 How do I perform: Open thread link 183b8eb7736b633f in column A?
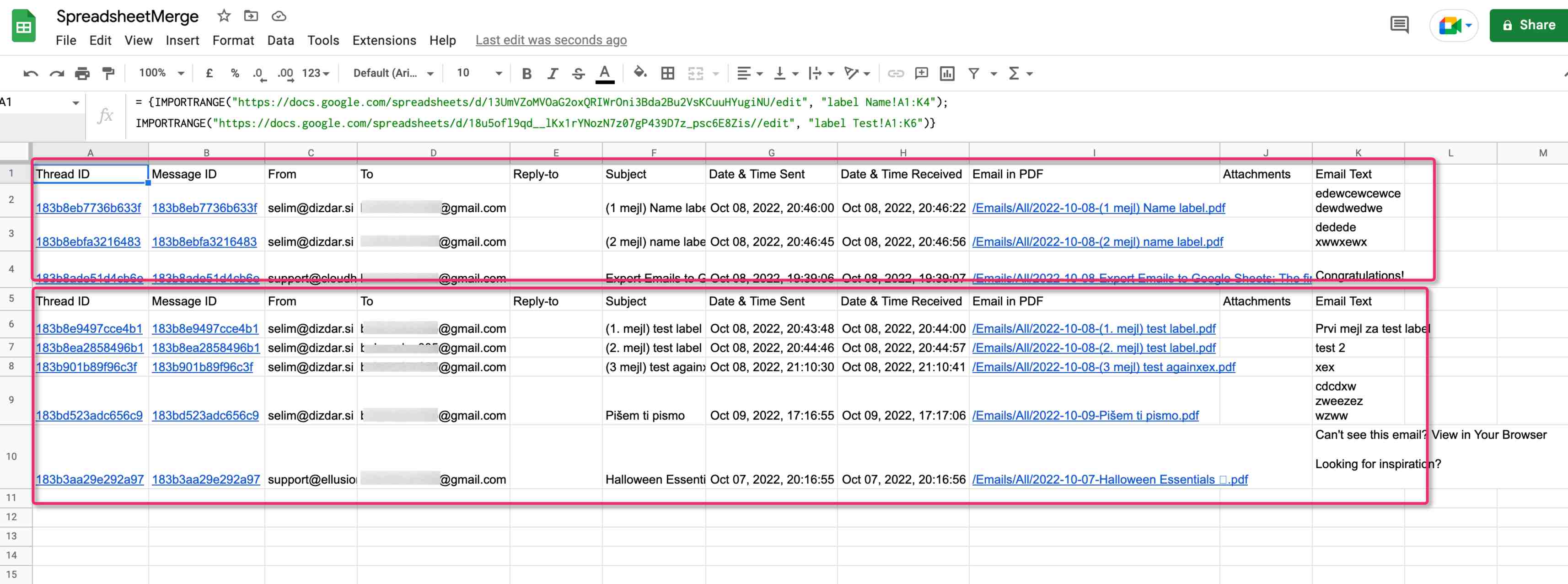click(88, 208)
